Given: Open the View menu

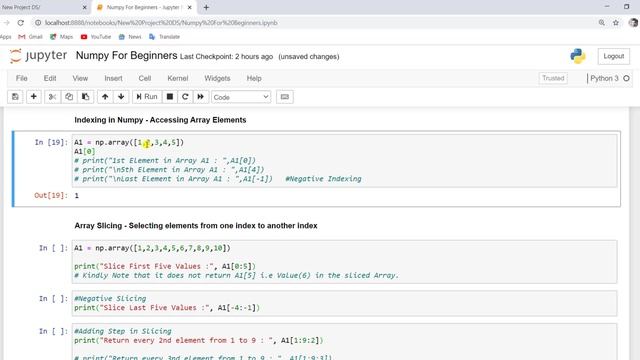Looking at the screenshot, I should pos(80,78).
